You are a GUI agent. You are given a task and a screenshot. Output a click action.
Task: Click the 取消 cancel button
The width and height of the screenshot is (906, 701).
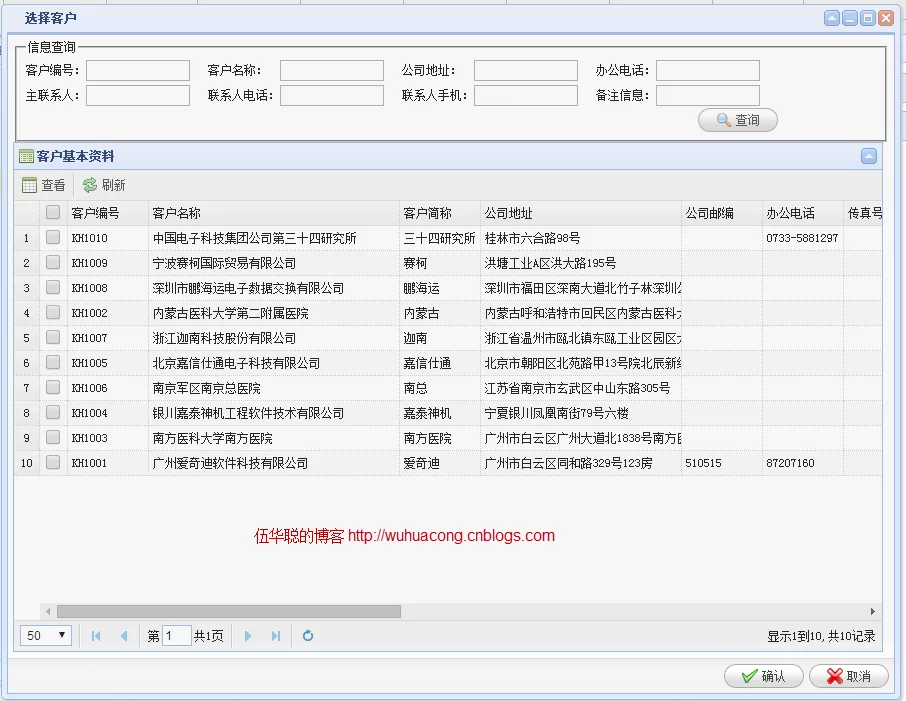849,676
